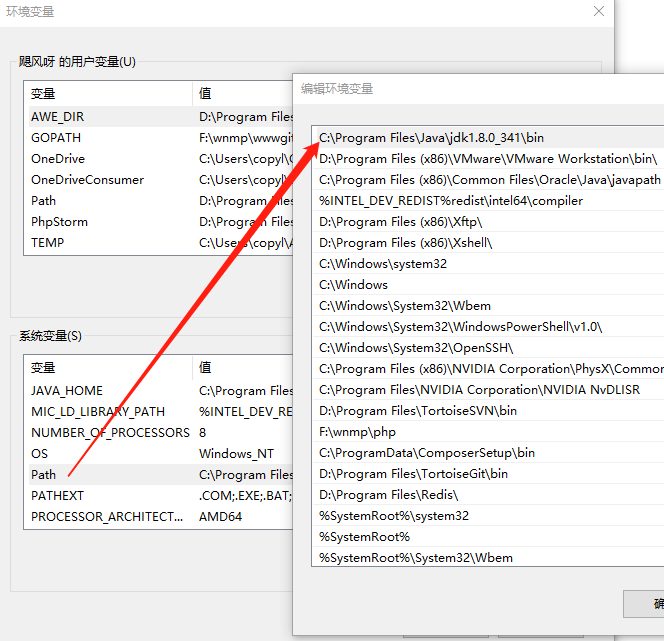Select the VMware Workstation bin path entry
Image resolution: width=664 pixels, height=641 pixels.
[x=487, y=159]
